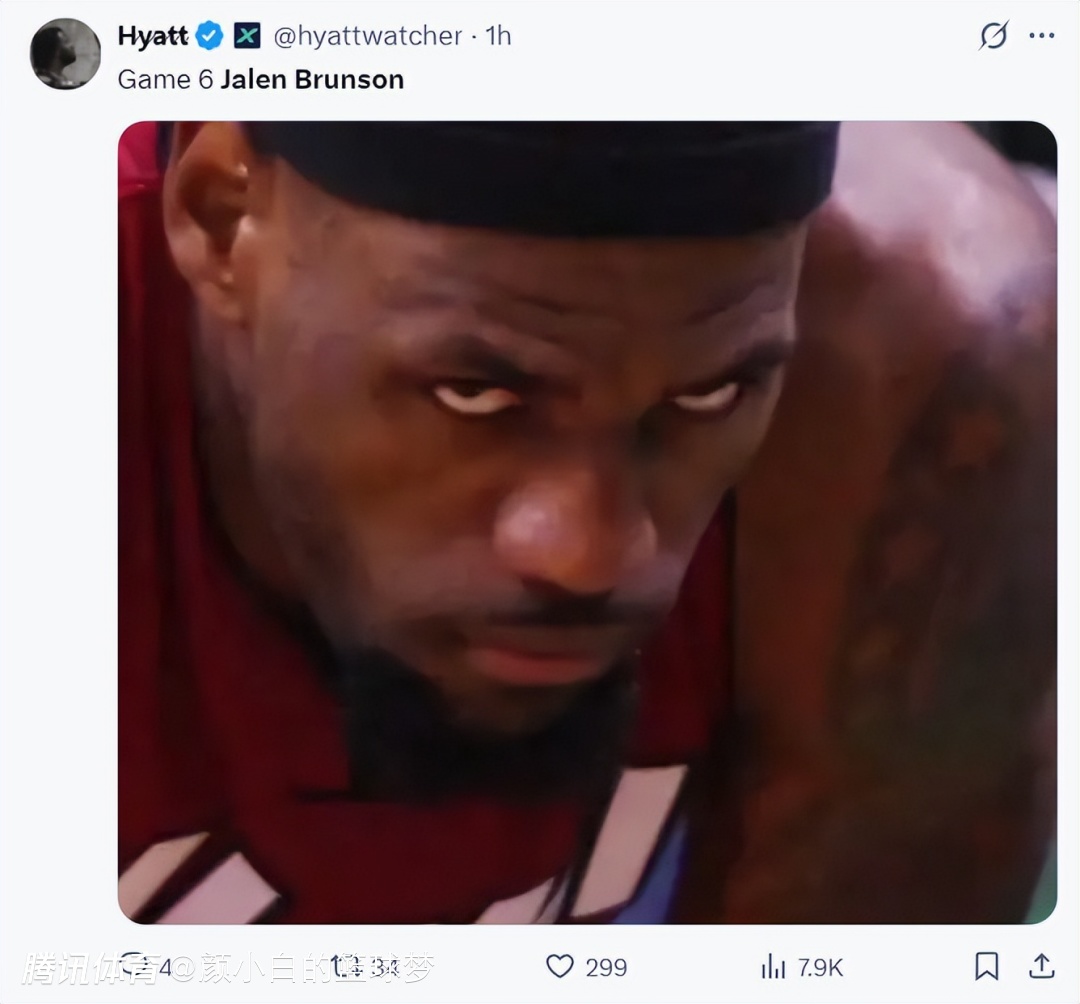Click the 7.9K view count number
Viewport: 1080px width, 1004px height.
[820, 967]
